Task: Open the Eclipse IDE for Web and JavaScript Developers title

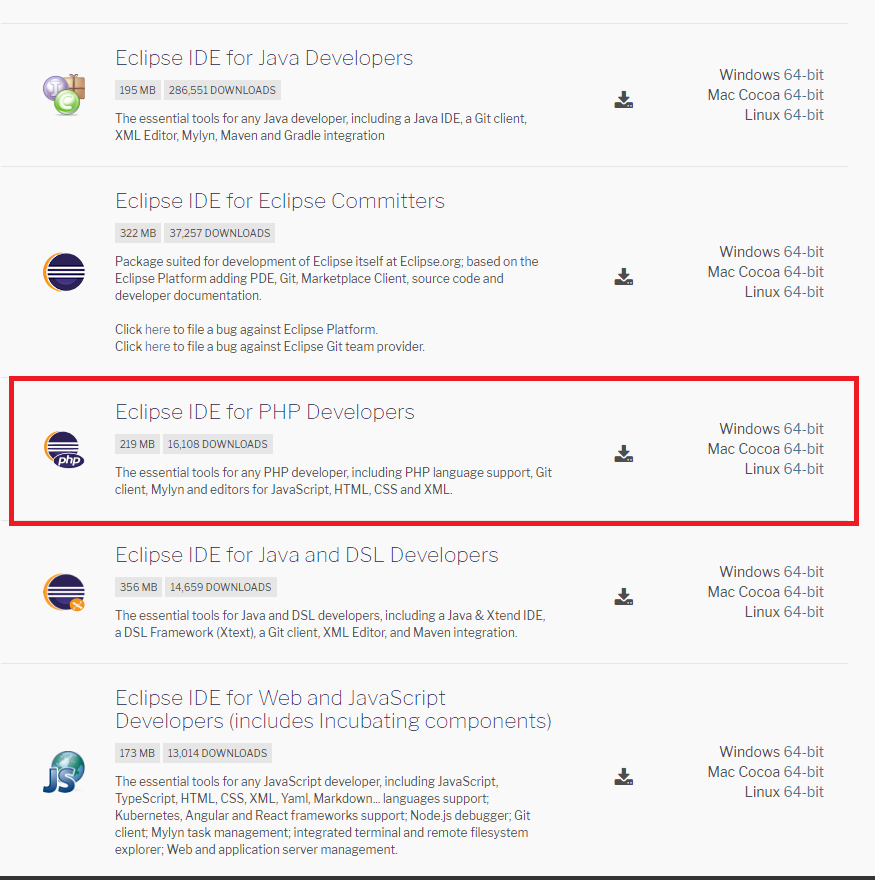Action: (x=333, y=709)
